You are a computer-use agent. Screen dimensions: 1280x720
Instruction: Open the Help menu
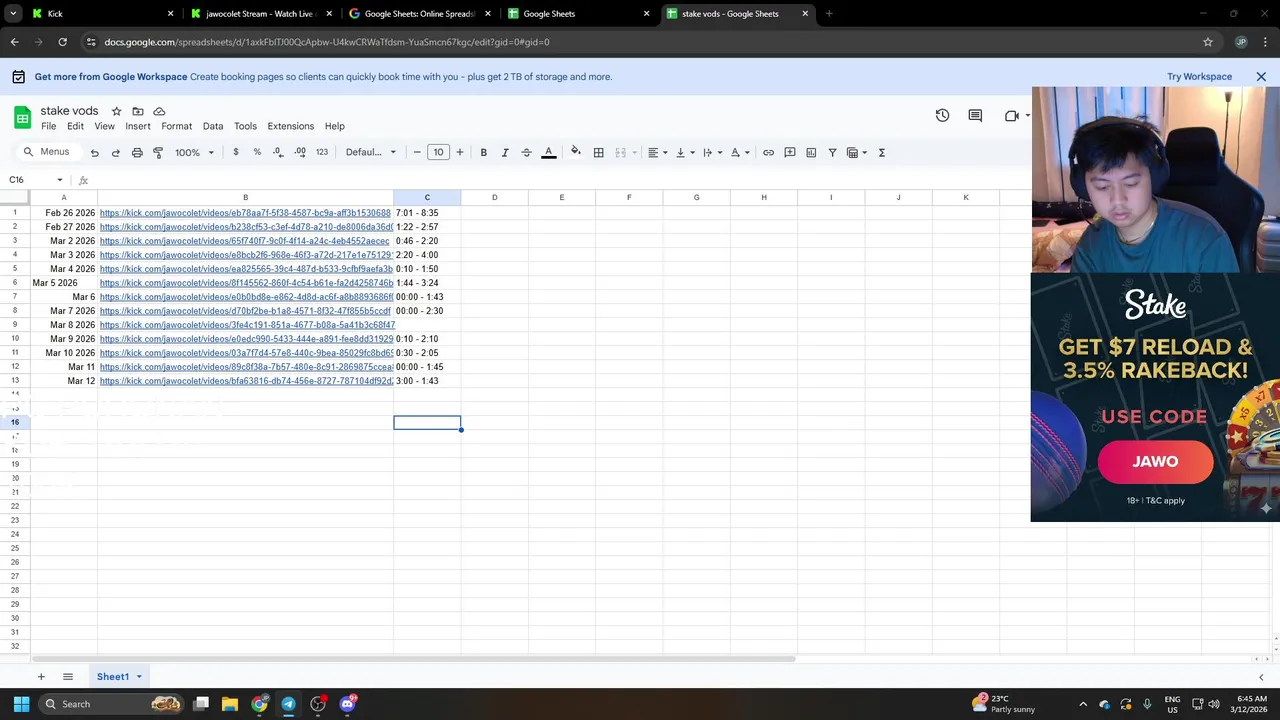coord(334,126)
